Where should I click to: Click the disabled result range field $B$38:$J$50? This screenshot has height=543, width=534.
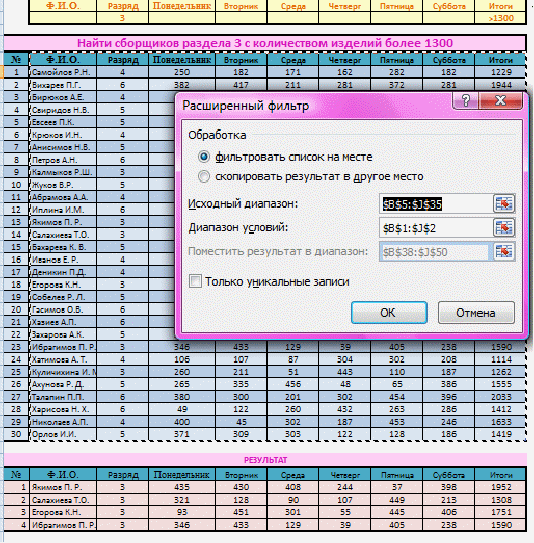[435, 252]
